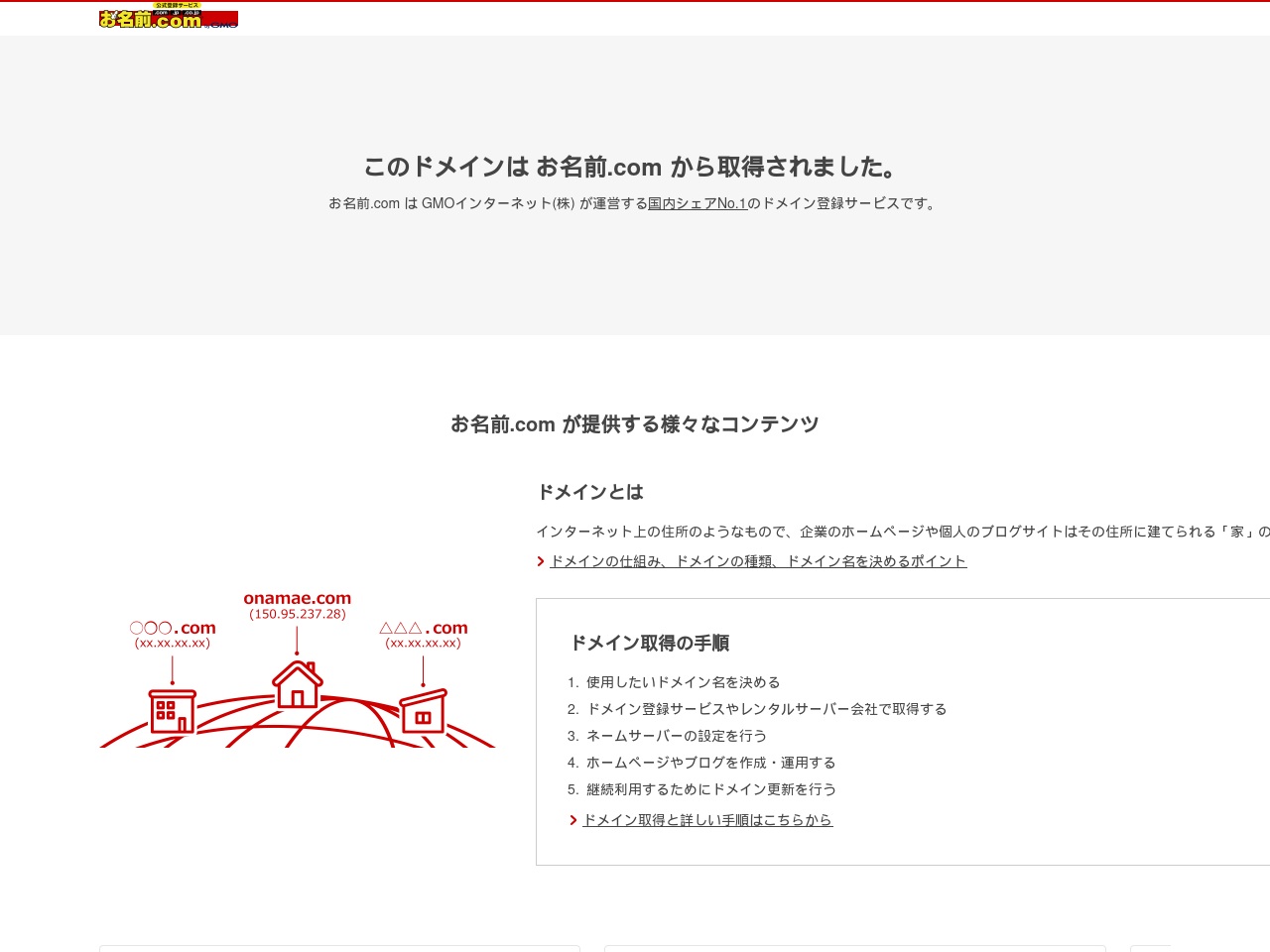Open the ドメイン取得と詳しい手順はこちらから link
Viewport: 1270px width, 952px height.
tap(707, 820)
